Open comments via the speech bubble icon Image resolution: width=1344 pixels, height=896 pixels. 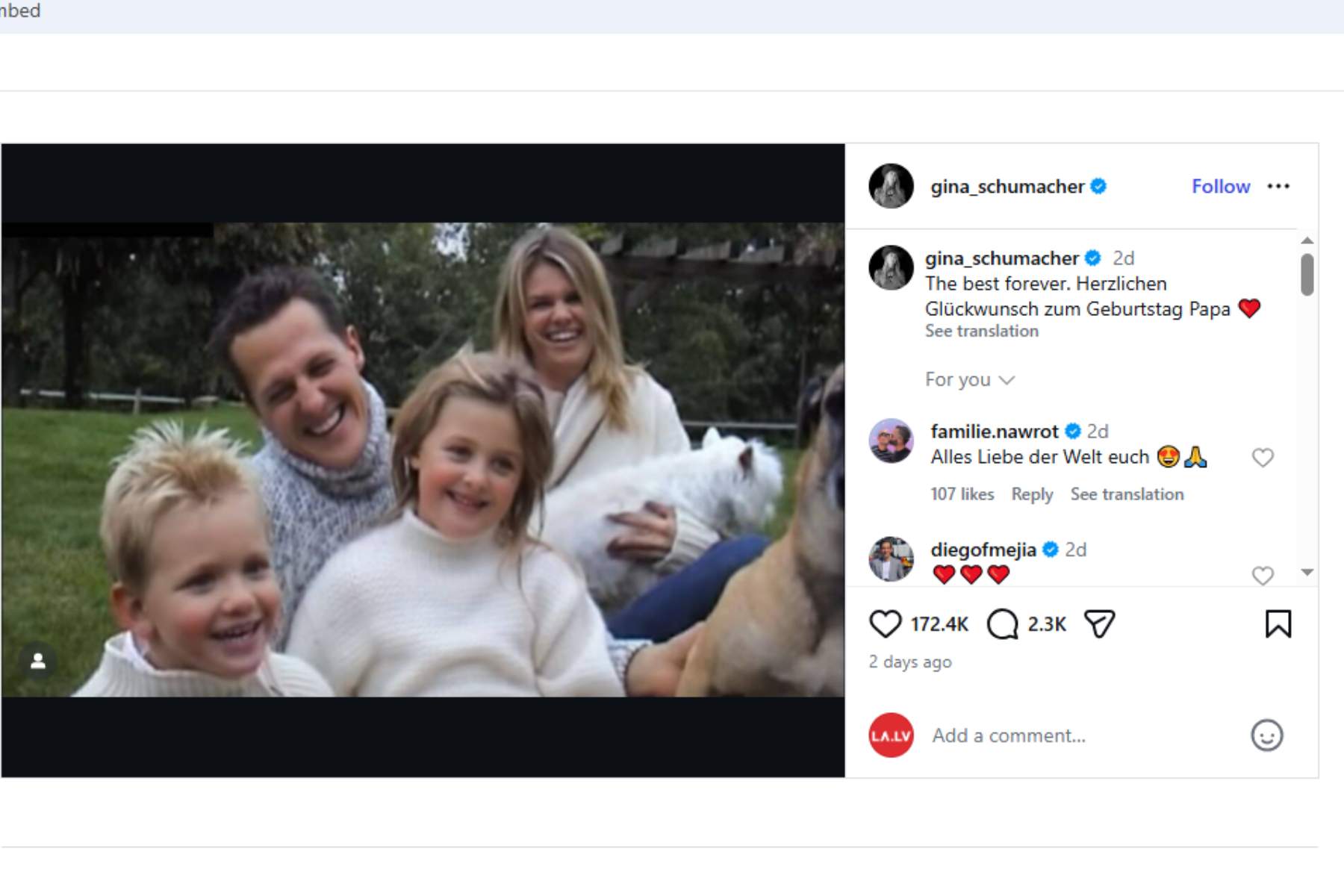point(1002,624)
